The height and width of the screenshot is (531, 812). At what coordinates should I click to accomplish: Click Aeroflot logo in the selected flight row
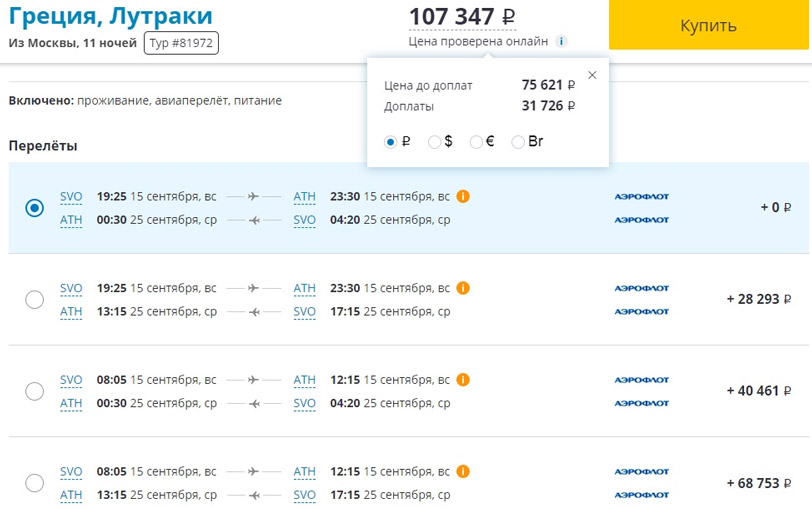[x=641, y=197]
